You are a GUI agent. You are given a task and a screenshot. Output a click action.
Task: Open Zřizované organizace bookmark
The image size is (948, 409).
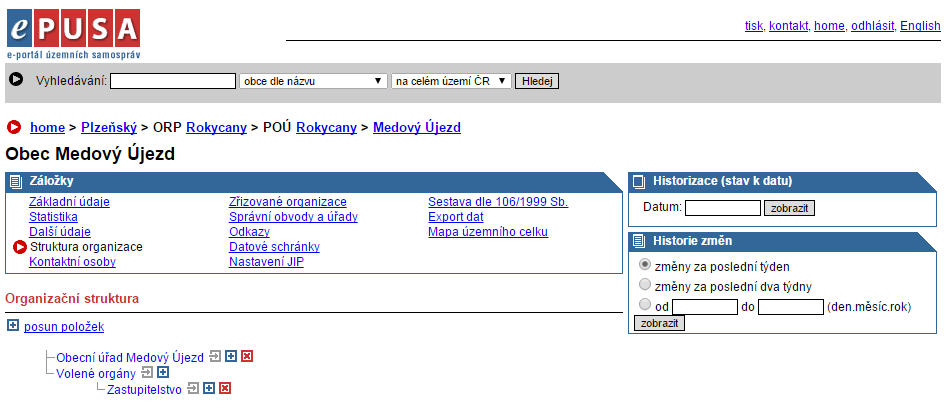click(x=288, y=202)
